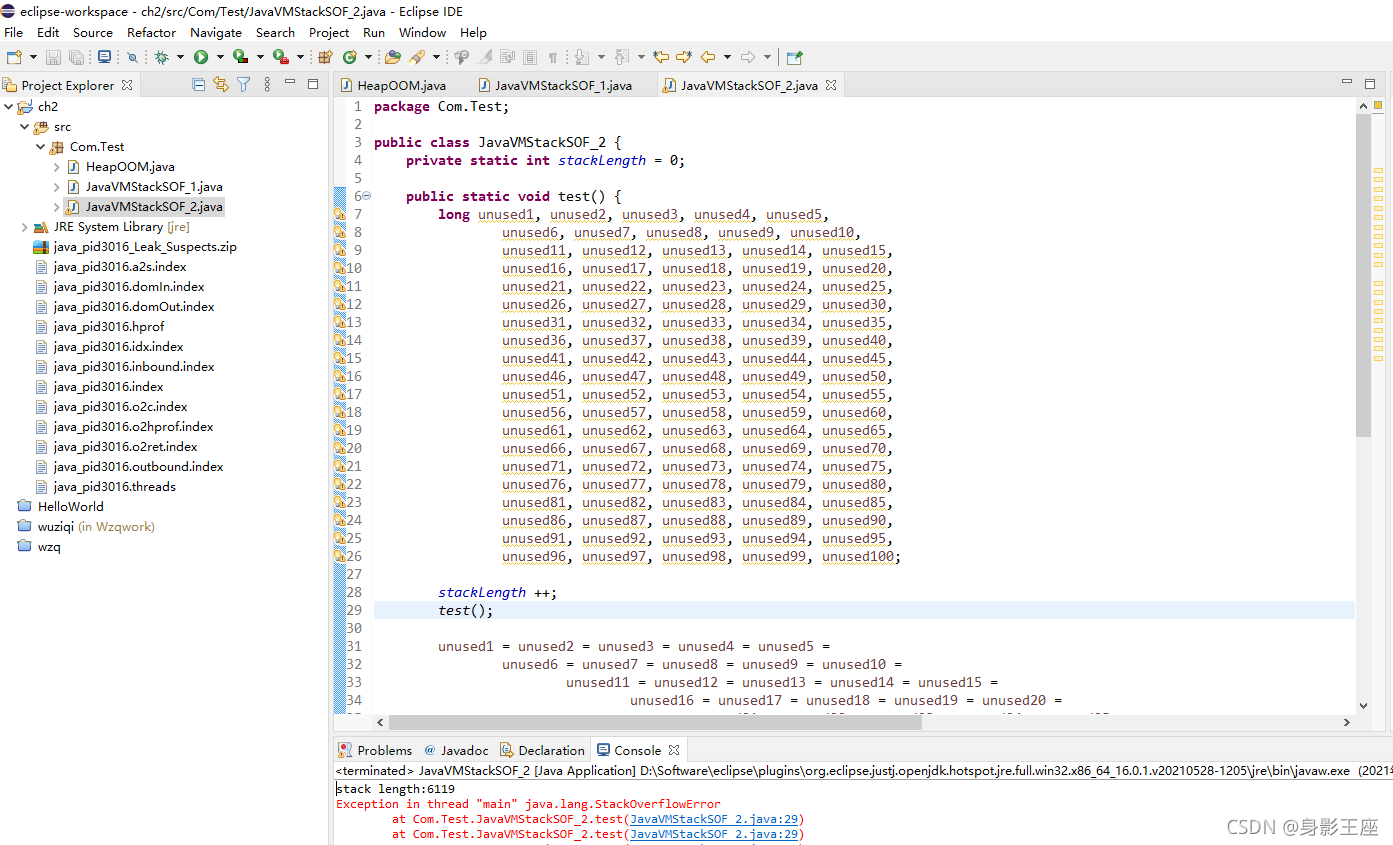Click the New Java Class icon

[x=350, y=57]
